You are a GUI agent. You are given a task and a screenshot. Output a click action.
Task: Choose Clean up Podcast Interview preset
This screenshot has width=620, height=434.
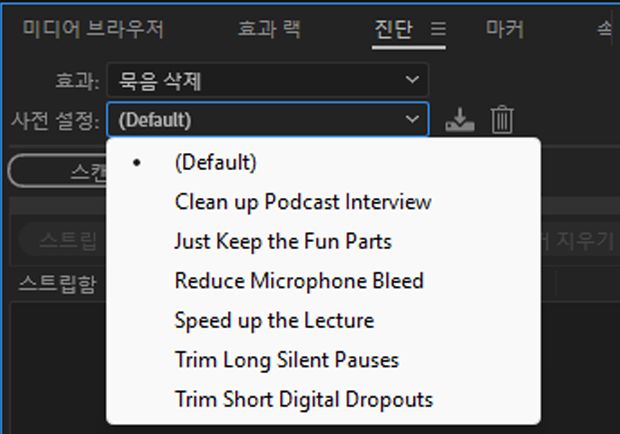(323, 202)
